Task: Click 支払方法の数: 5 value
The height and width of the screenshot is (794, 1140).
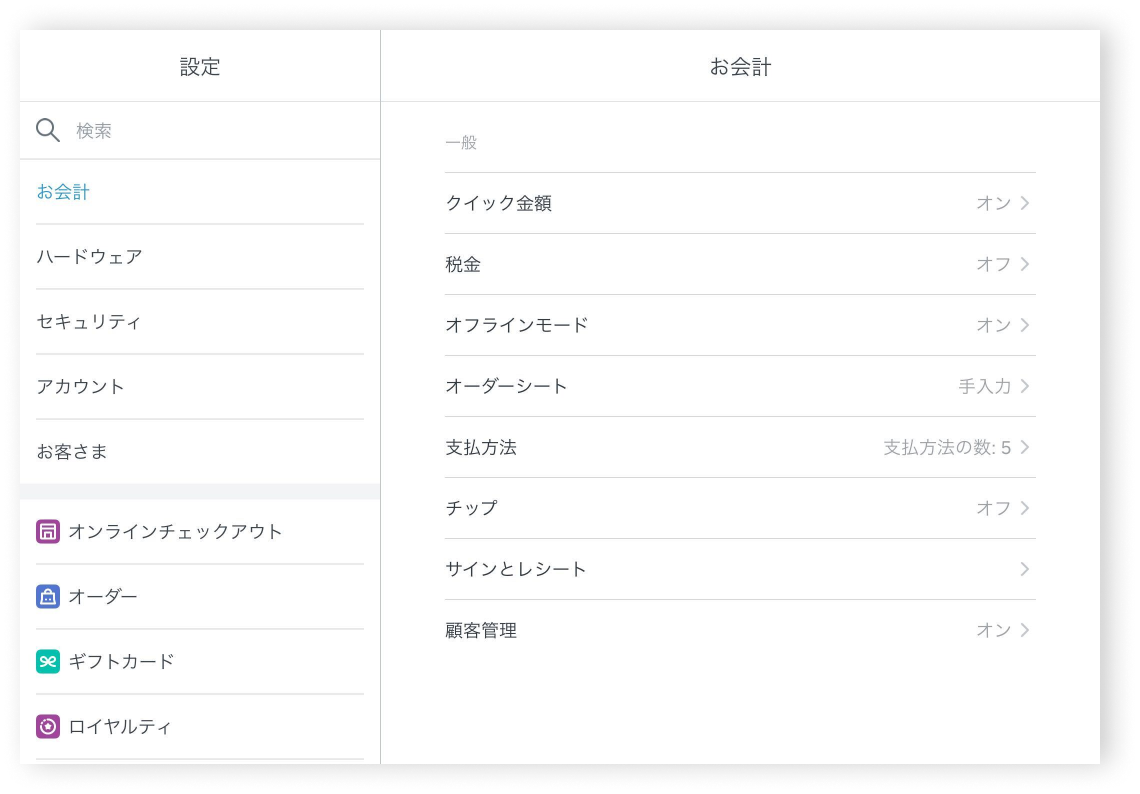Action: click(x=947, y=447)
